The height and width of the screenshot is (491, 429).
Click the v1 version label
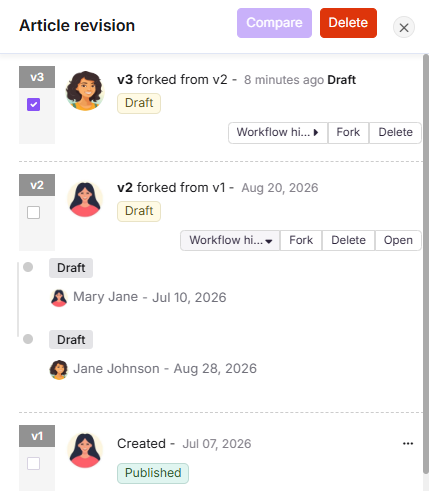click(37, 436)
